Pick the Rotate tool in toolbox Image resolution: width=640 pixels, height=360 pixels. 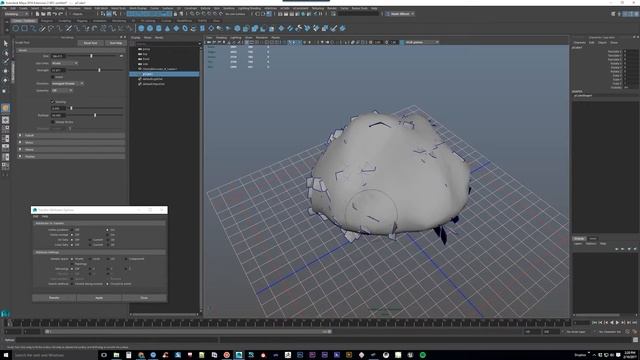(6, 80)
